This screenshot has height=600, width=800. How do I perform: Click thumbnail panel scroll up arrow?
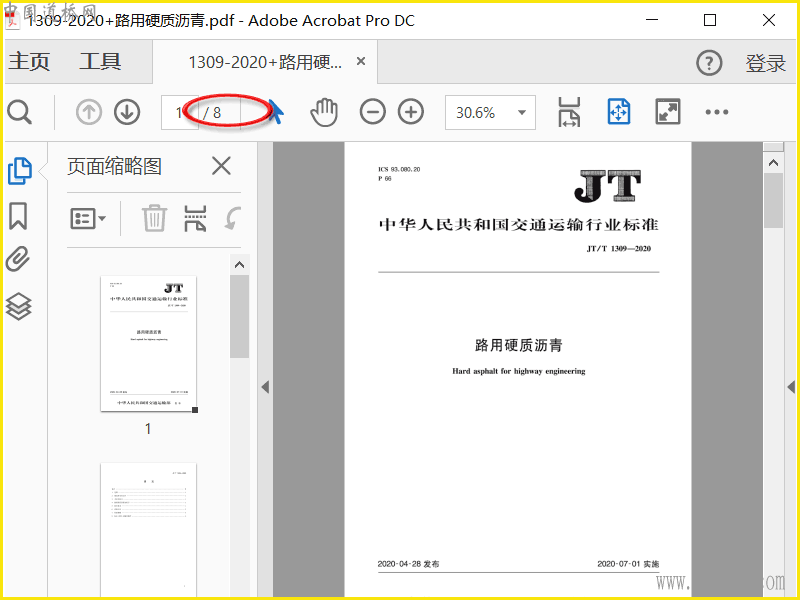(239, 265)
